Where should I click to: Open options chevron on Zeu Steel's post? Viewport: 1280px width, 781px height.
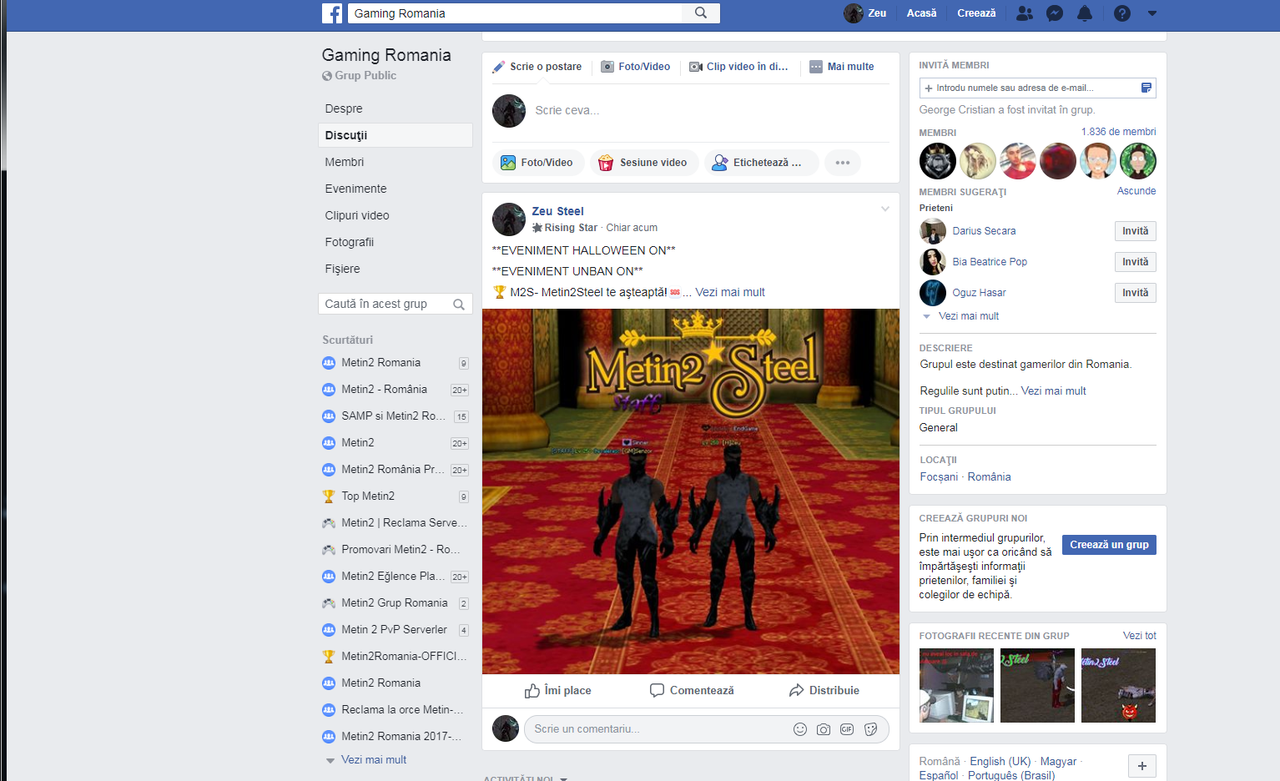pos(884,208)
